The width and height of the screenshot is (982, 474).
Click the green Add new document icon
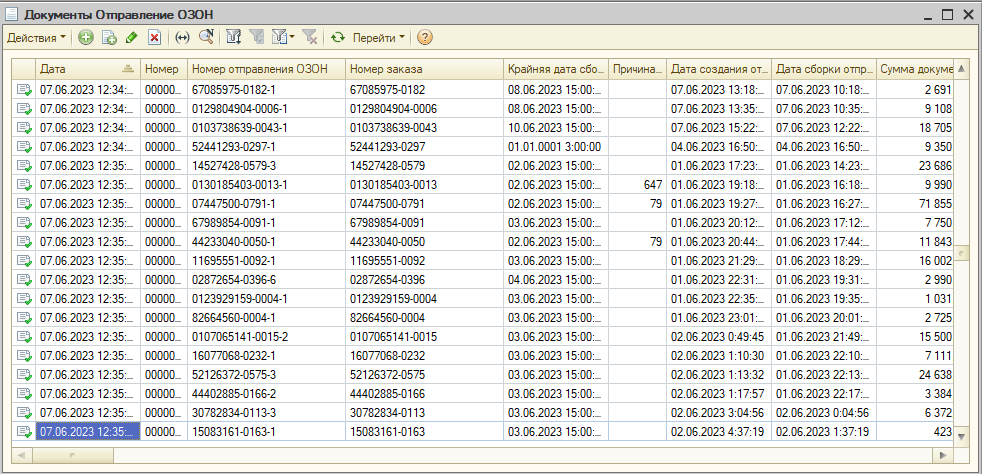(x=86, y=38)
